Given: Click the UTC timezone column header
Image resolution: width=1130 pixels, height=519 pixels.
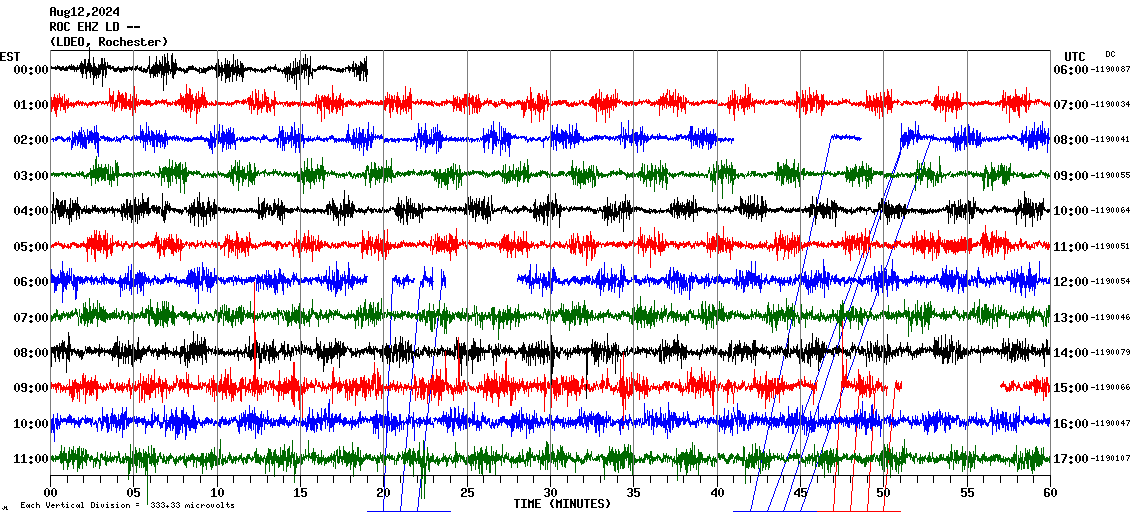Looking at the screenshot, I should click(1075, 56).
